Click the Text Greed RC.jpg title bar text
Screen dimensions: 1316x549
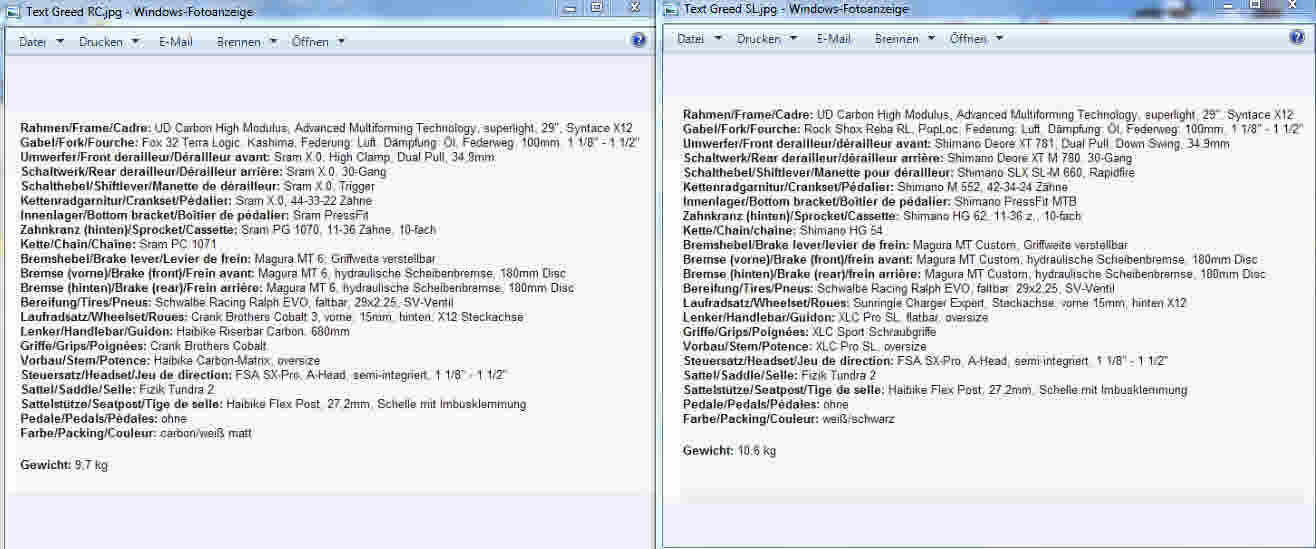(138, 12)
